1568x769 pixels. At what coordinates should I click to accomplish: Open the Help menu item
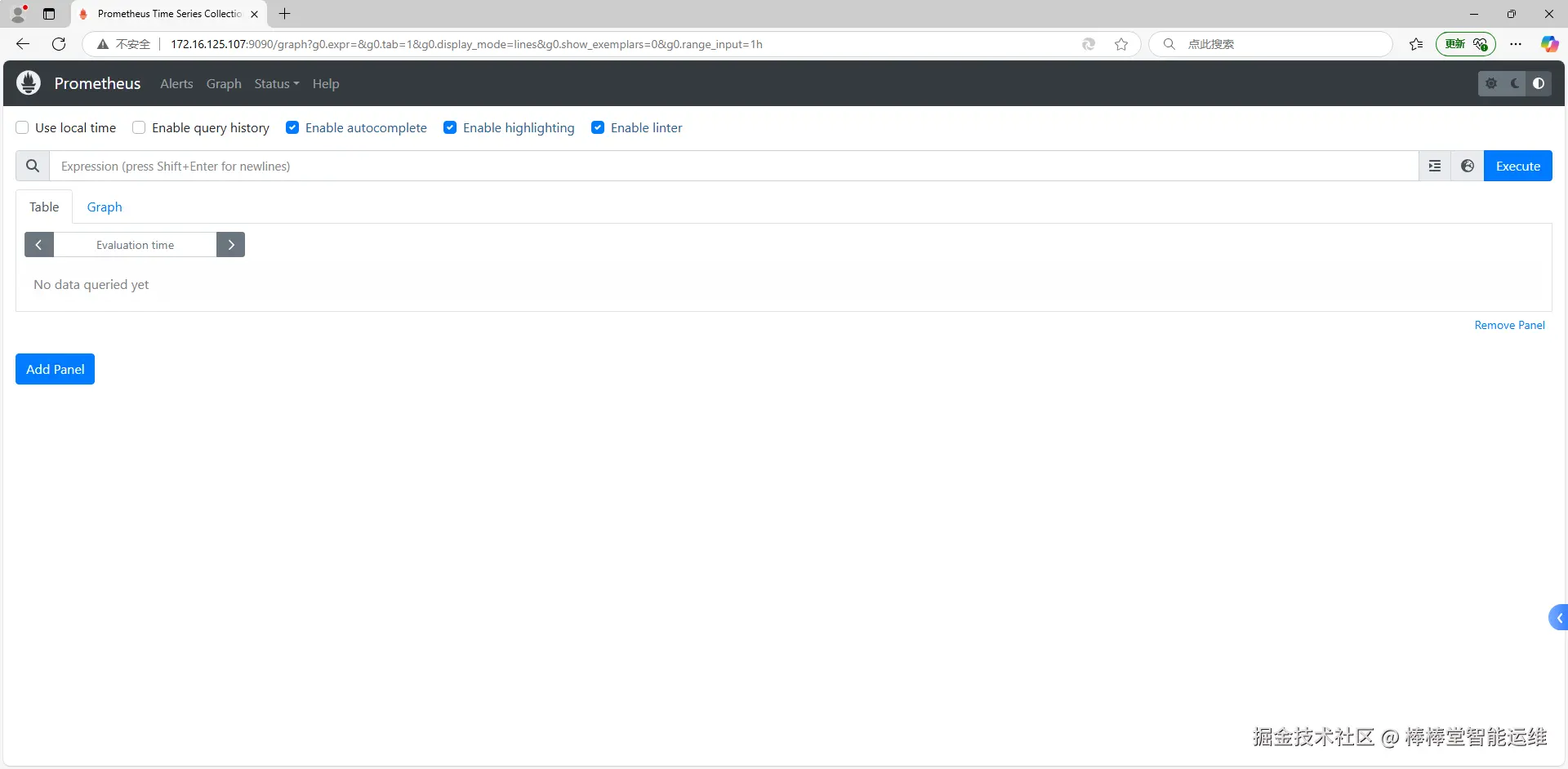(326, 83)
